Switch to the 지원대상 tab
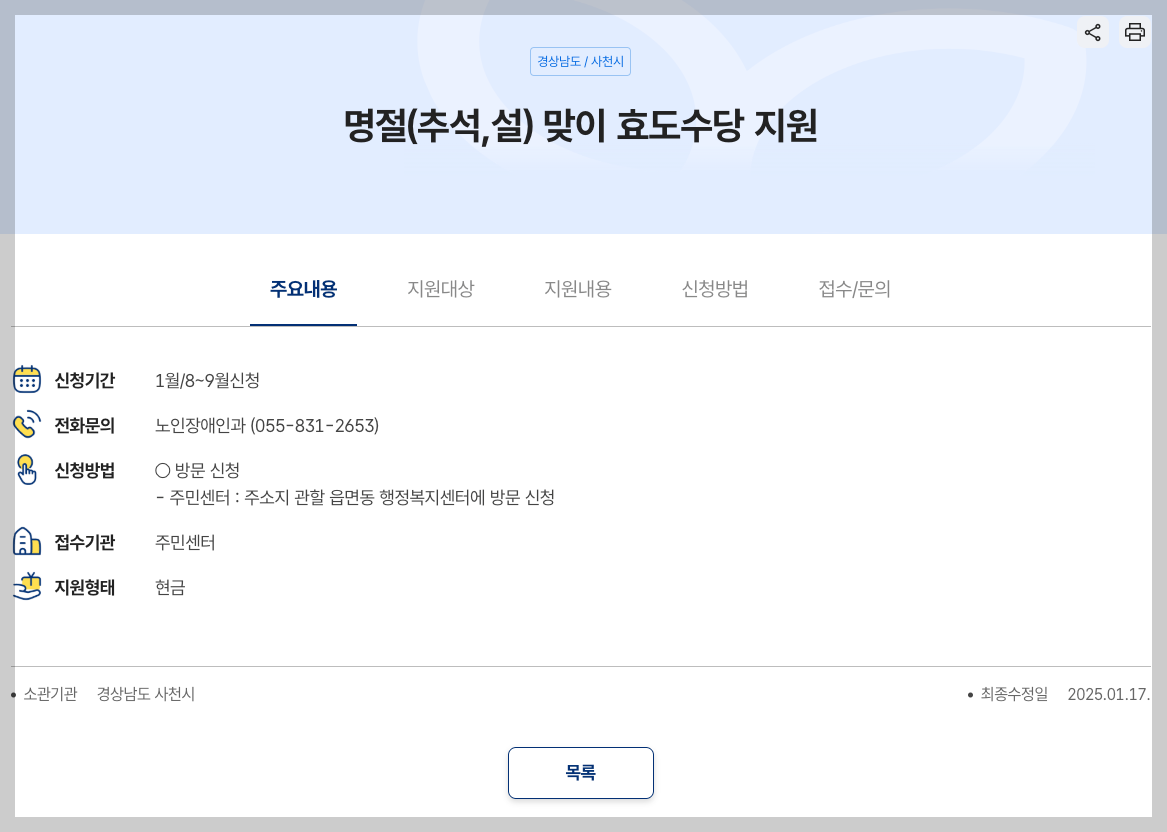Image resolution: width=1167 pixels, height=832 pixels. (x=441, y=289)
